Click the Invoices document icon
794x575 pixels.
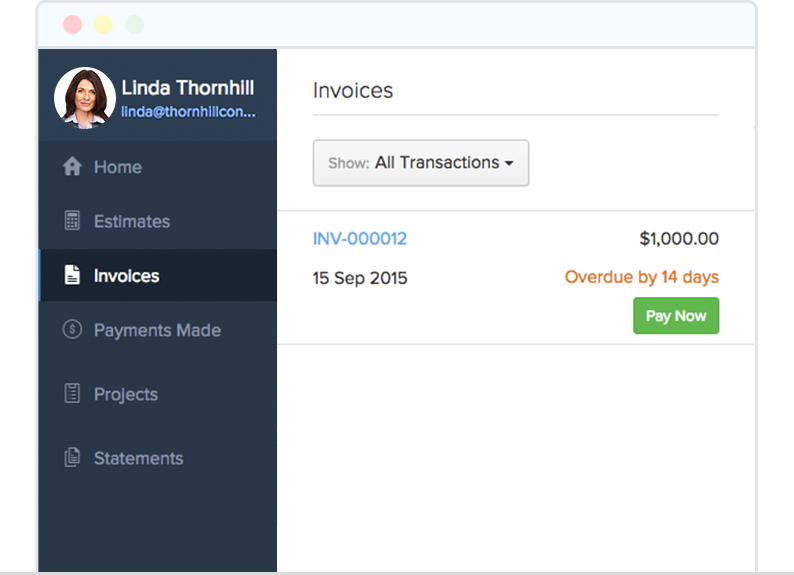click(72, 275)
